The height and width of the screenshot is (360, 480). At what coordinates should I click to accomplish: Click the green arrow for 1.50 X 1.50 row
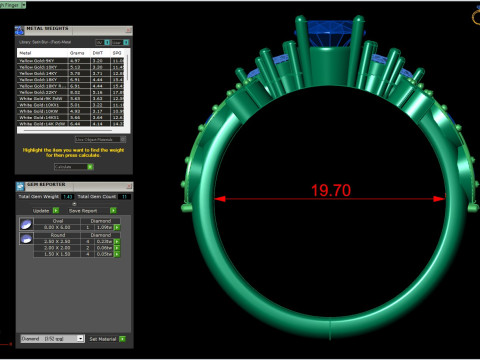point(117,254)
